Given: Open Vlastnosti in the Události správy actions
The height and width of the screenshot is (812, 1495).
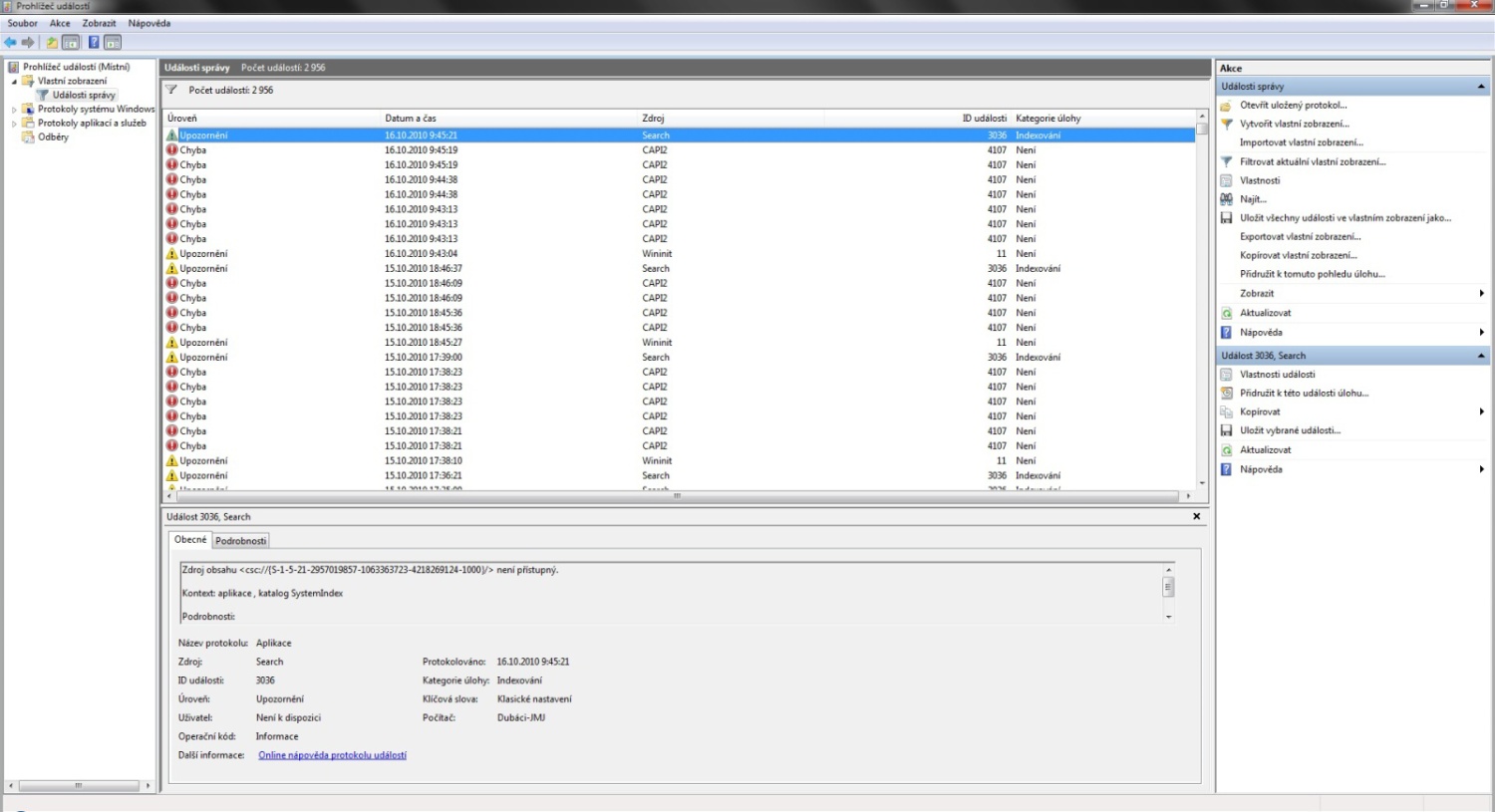Looking at the screenshot, I should 1260,180.
